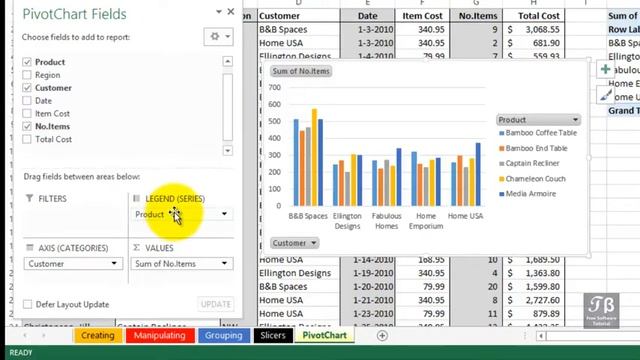
Task: Click the Chart Elements plus icon
Action: 605,69
